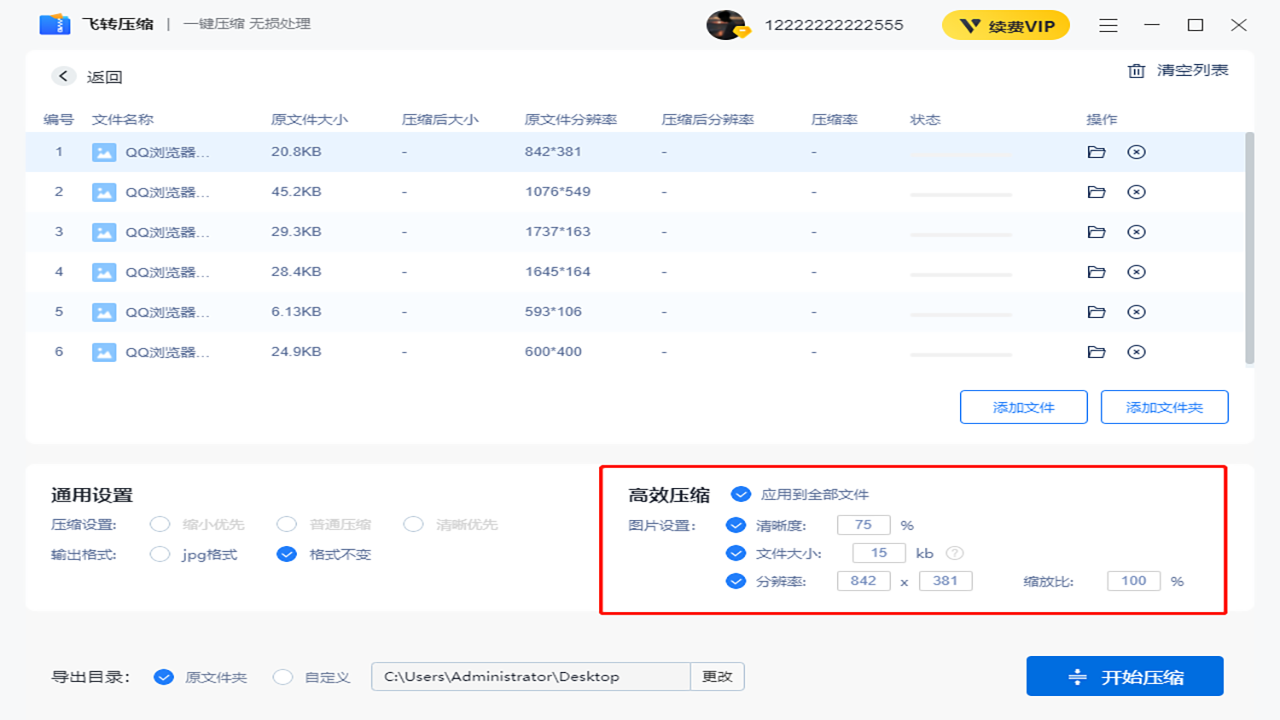Disable the 分辨率 checkbox

click(x=736, y=581)
